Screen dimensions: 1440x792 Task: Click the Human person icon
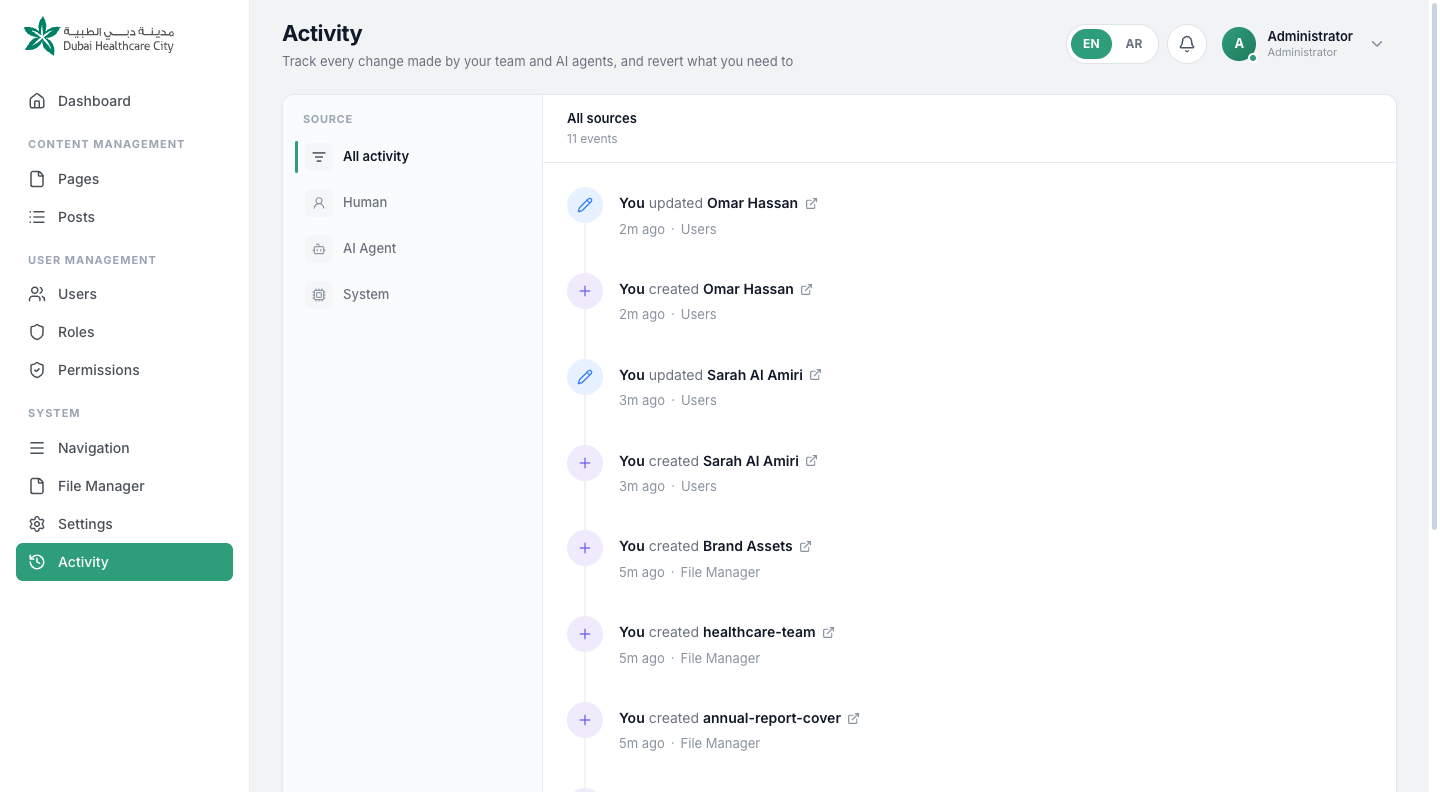pyautogui.click(x=319, y=203)
